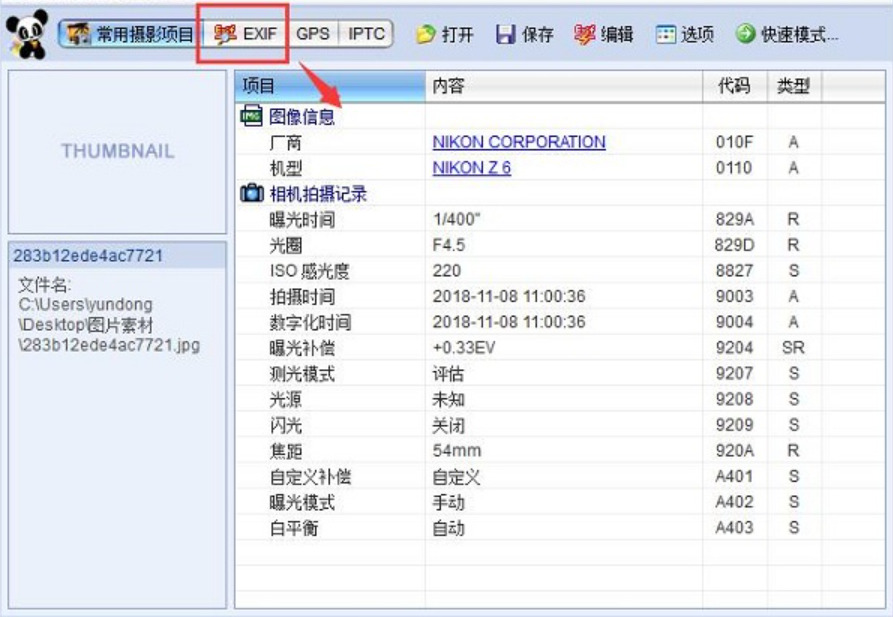The height and width of the screenshot is (617, 893).
Task: Select the 曝光时间 row label
Action: [302, 219]
